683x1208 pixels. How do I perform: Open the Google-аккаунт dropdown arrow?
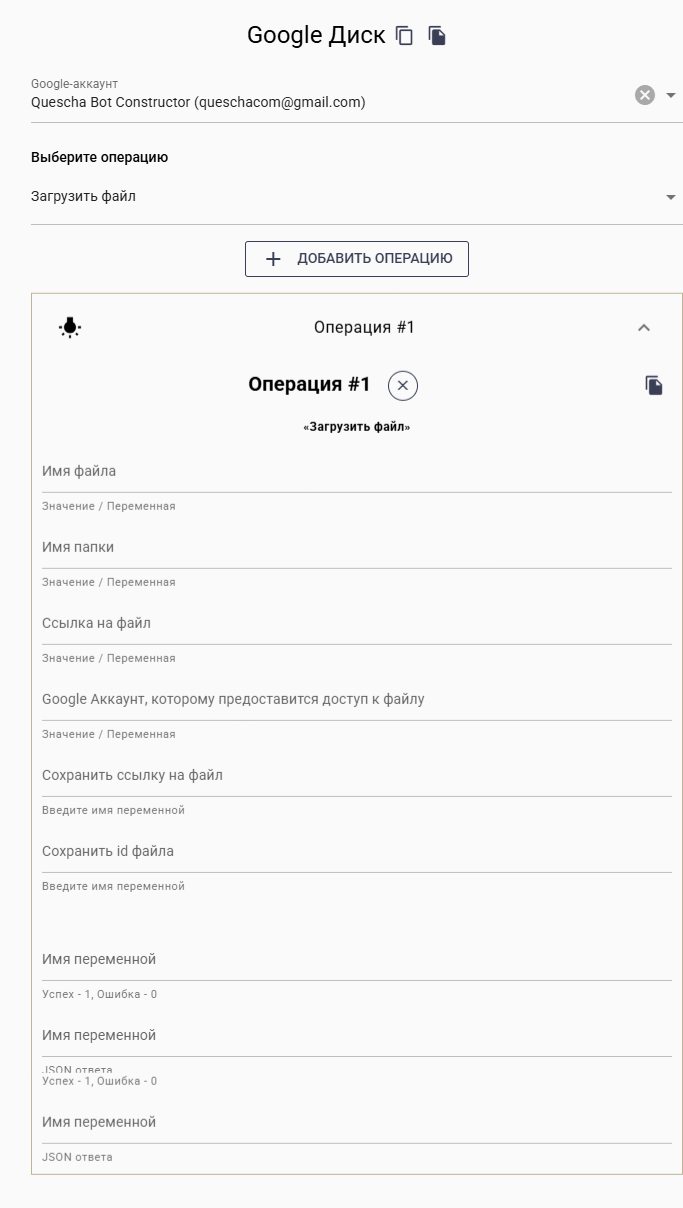click(x=671, y=95)
